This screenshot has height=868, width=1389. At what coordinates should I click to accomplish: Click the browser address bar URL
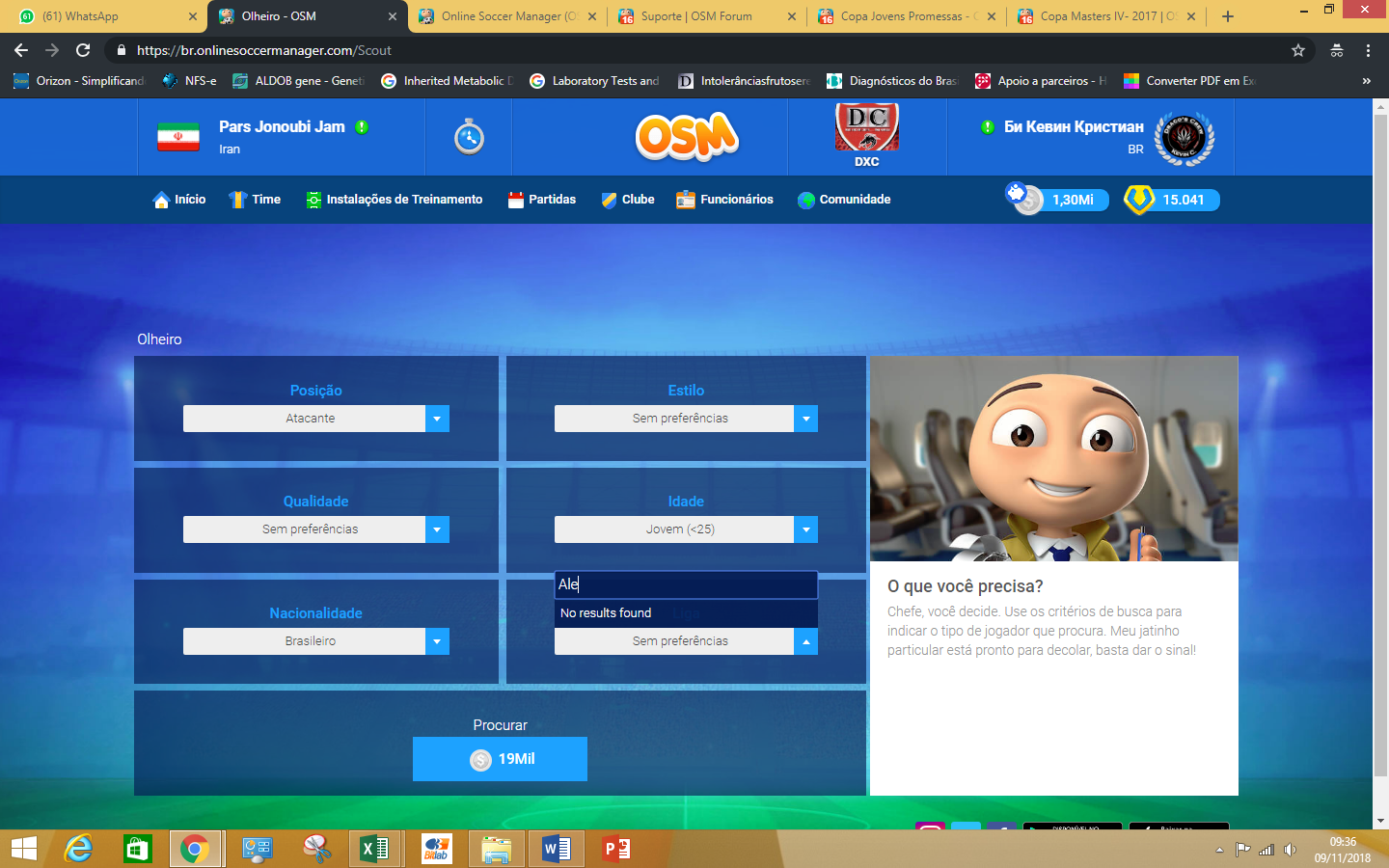pyautogui.click(x=264, y=50)
